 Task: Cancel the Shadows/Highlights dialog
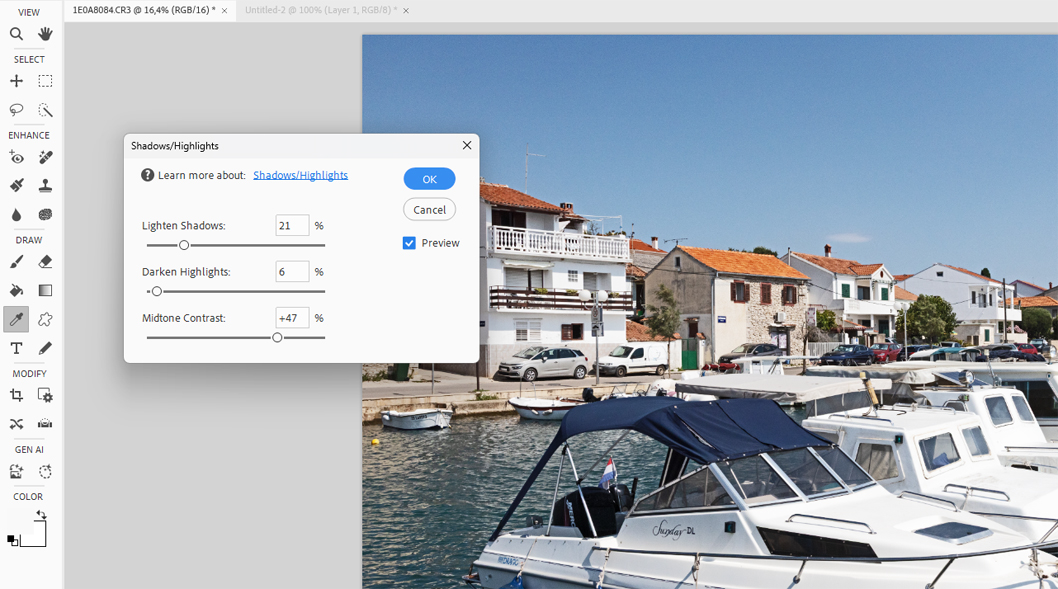(429, 210)
